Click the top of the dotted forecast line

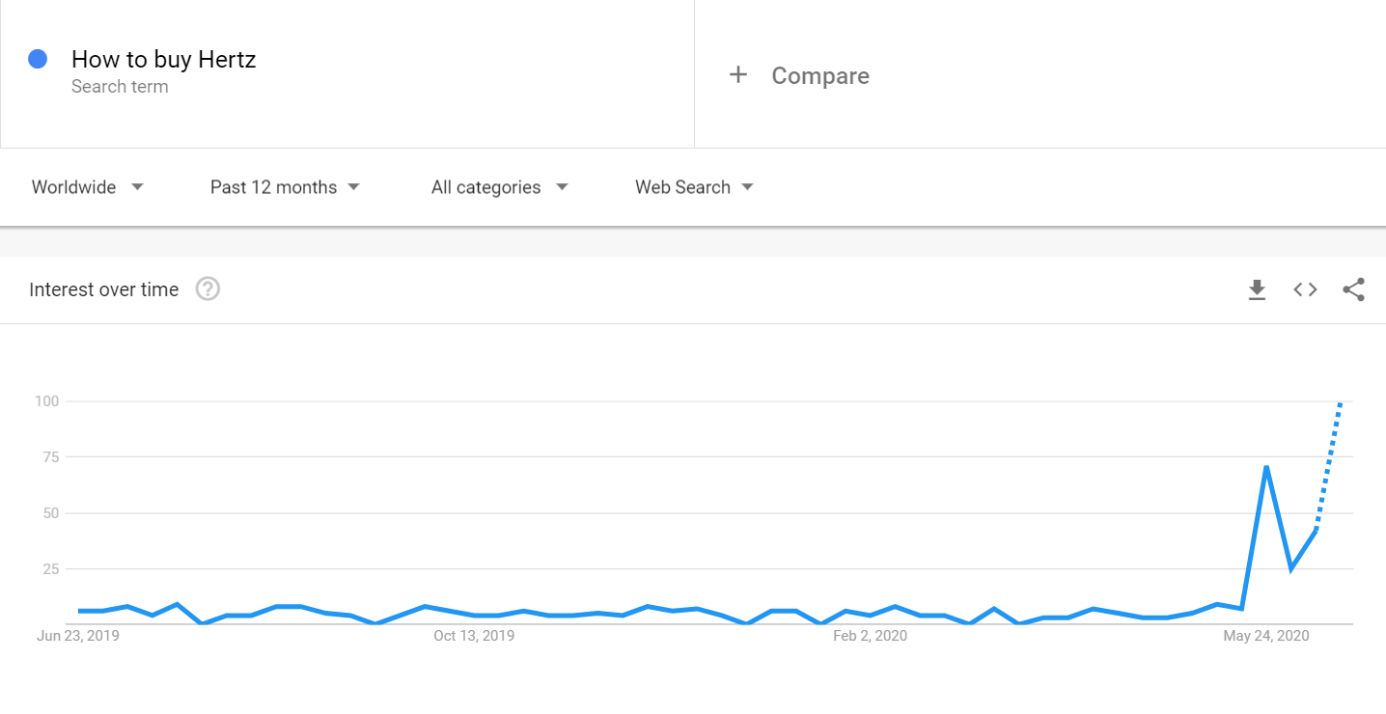(x=1340, y=403)
